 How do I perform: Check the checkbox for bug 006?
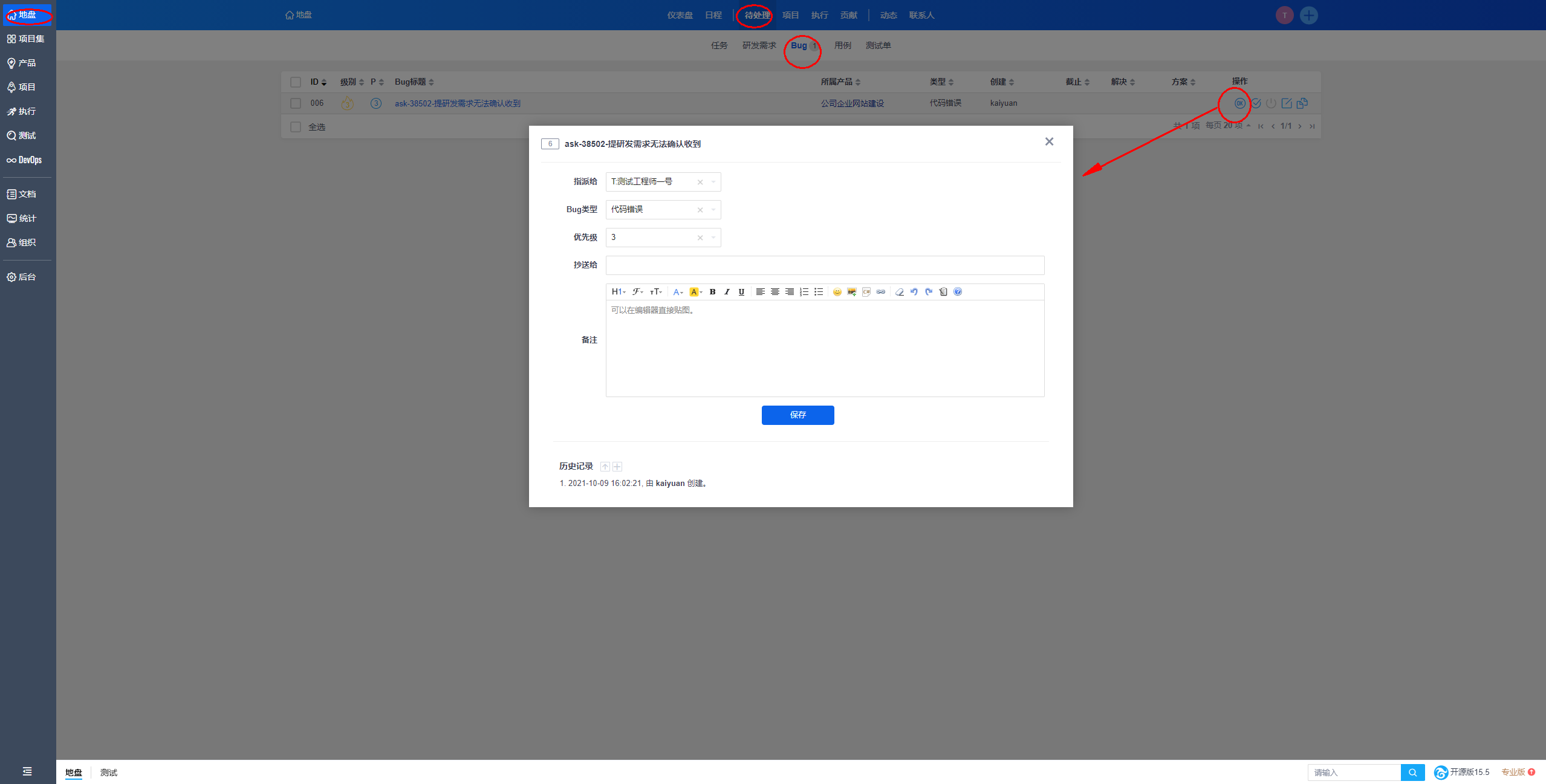pyautogui.click(x=296, y=103)
